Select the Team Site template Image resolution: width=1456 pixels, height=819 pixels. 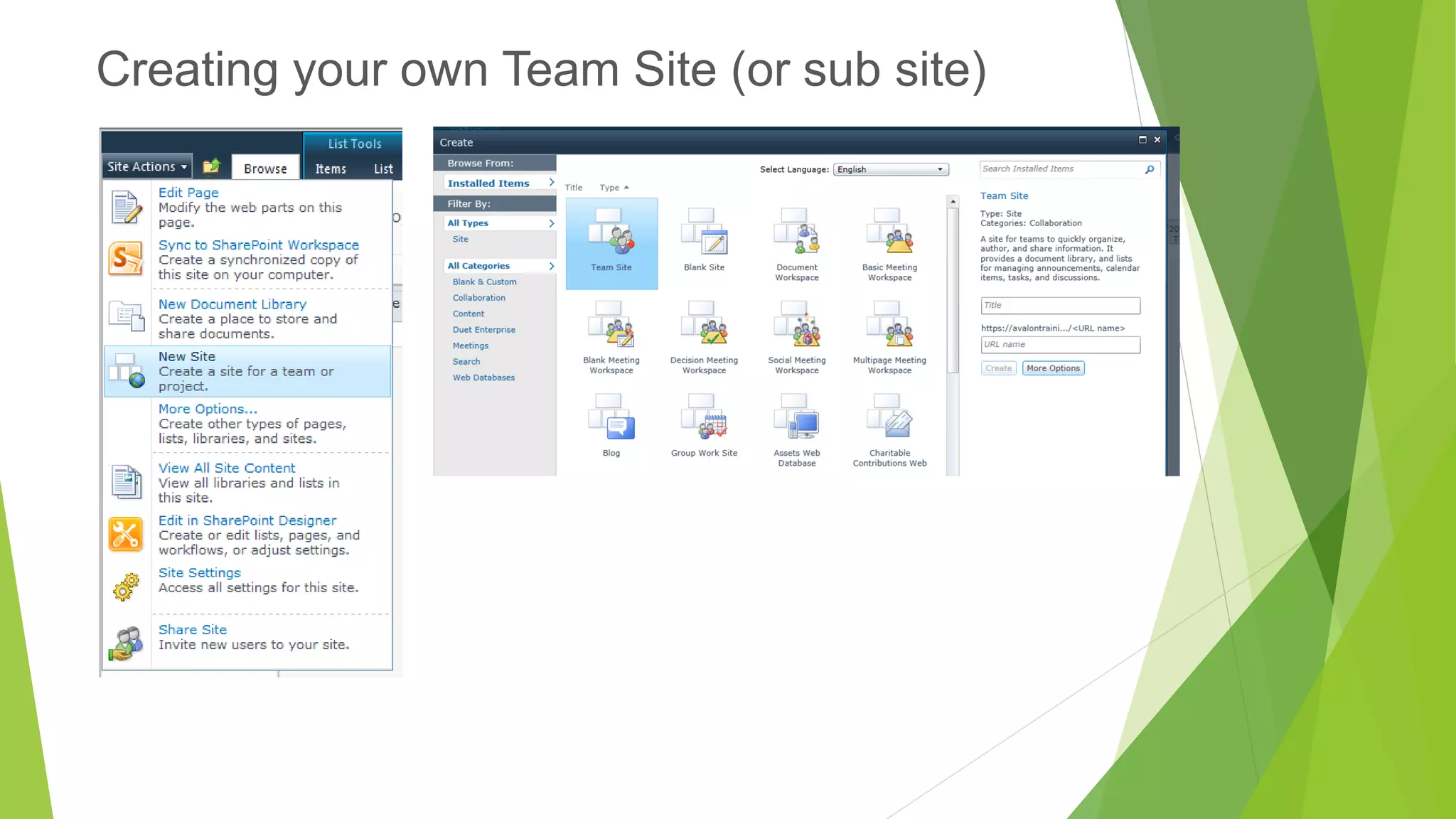[611, 243]
